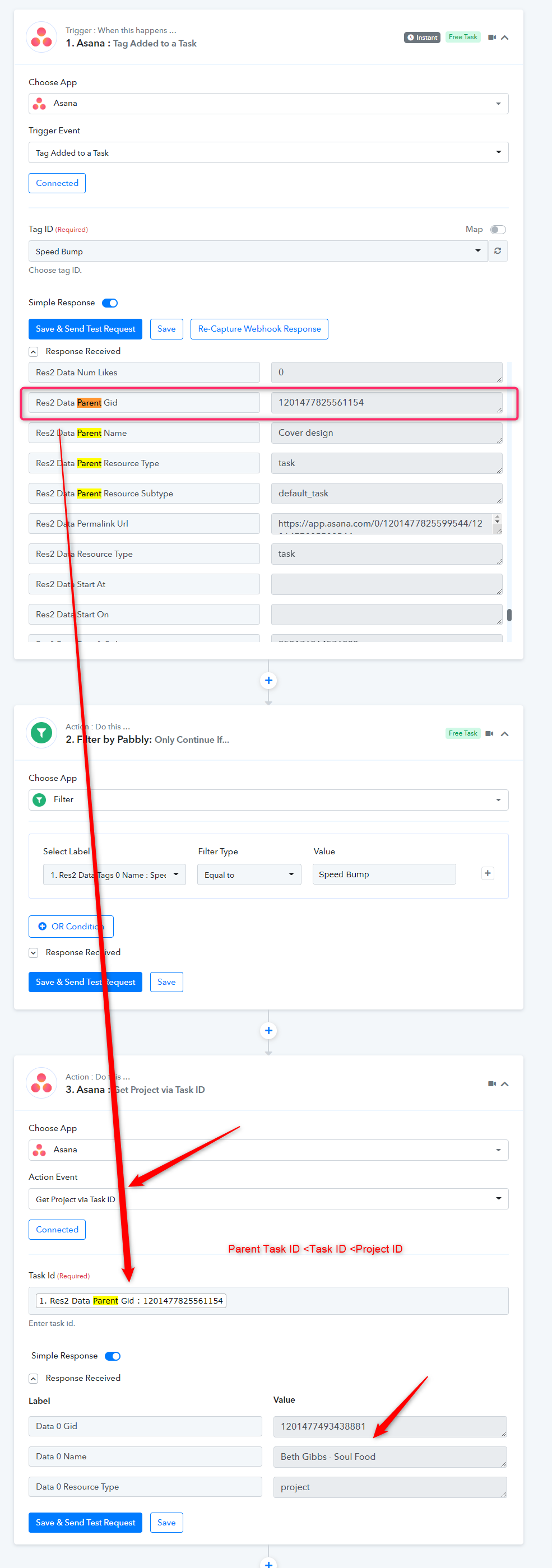The width and height of the screenshot is (552, 1568).
Task: Click Save button in step 3
Action: click(x=166, y=1523)
